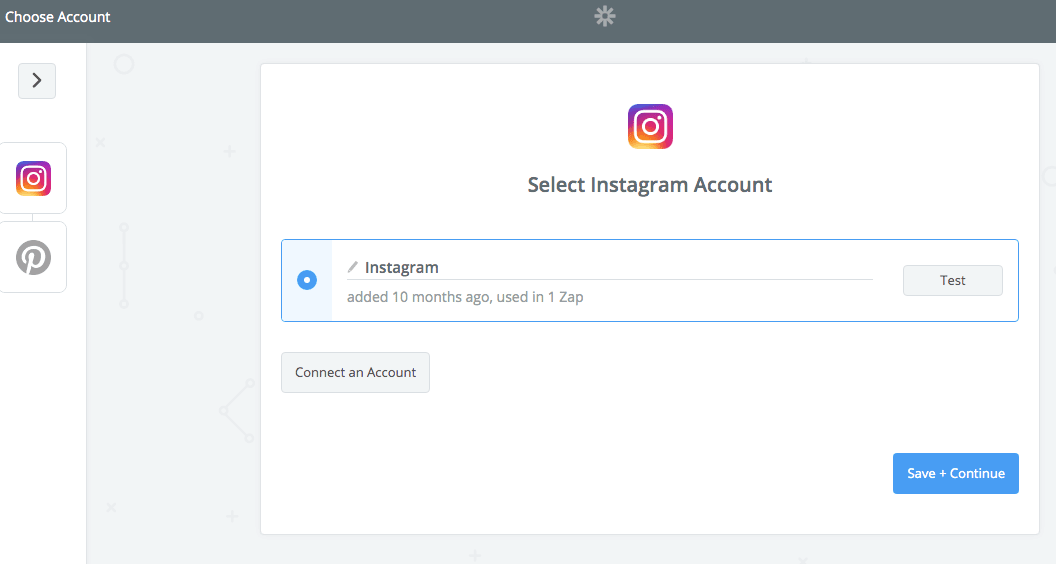The height and width of the screenshot is (564, 1056).
Task: Click the large Instagram logo above the heading
Action: 650,127
